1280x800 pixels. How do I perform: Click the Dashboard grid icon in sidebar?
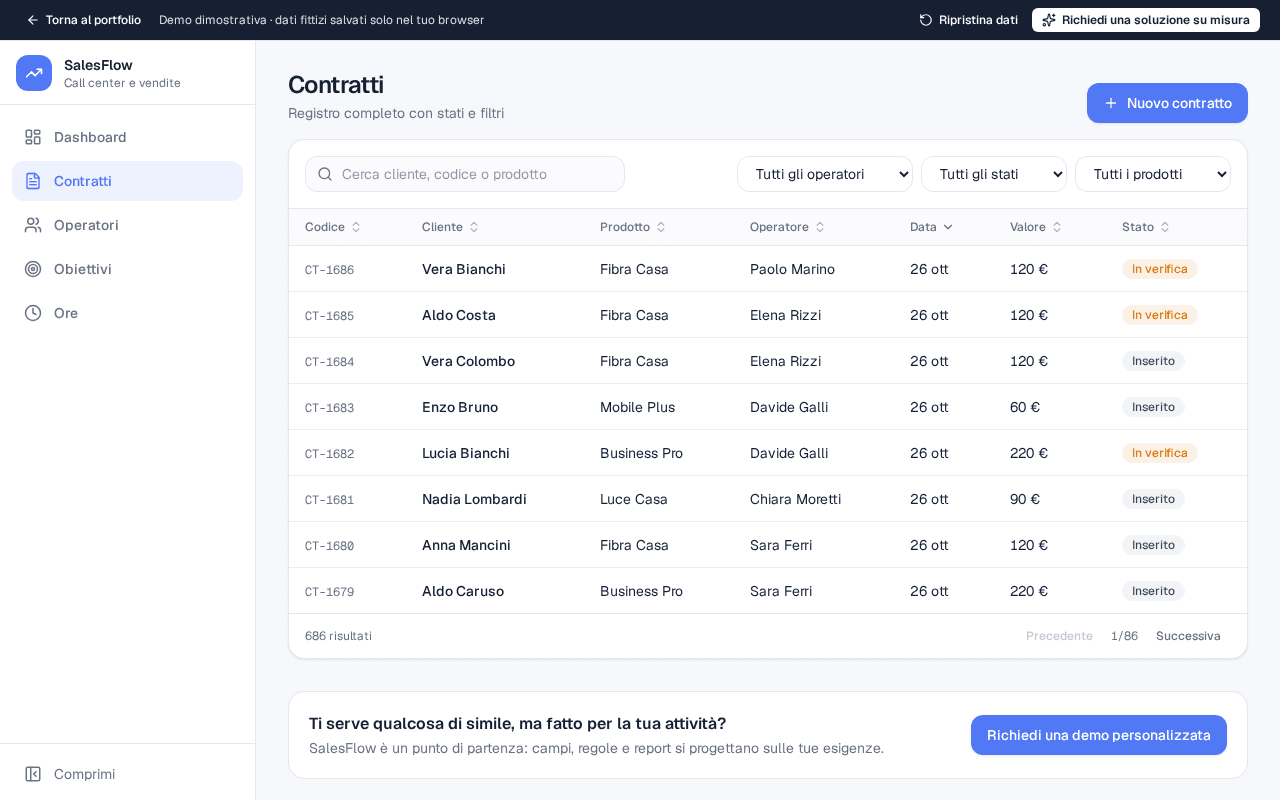(x=33, y=137)
